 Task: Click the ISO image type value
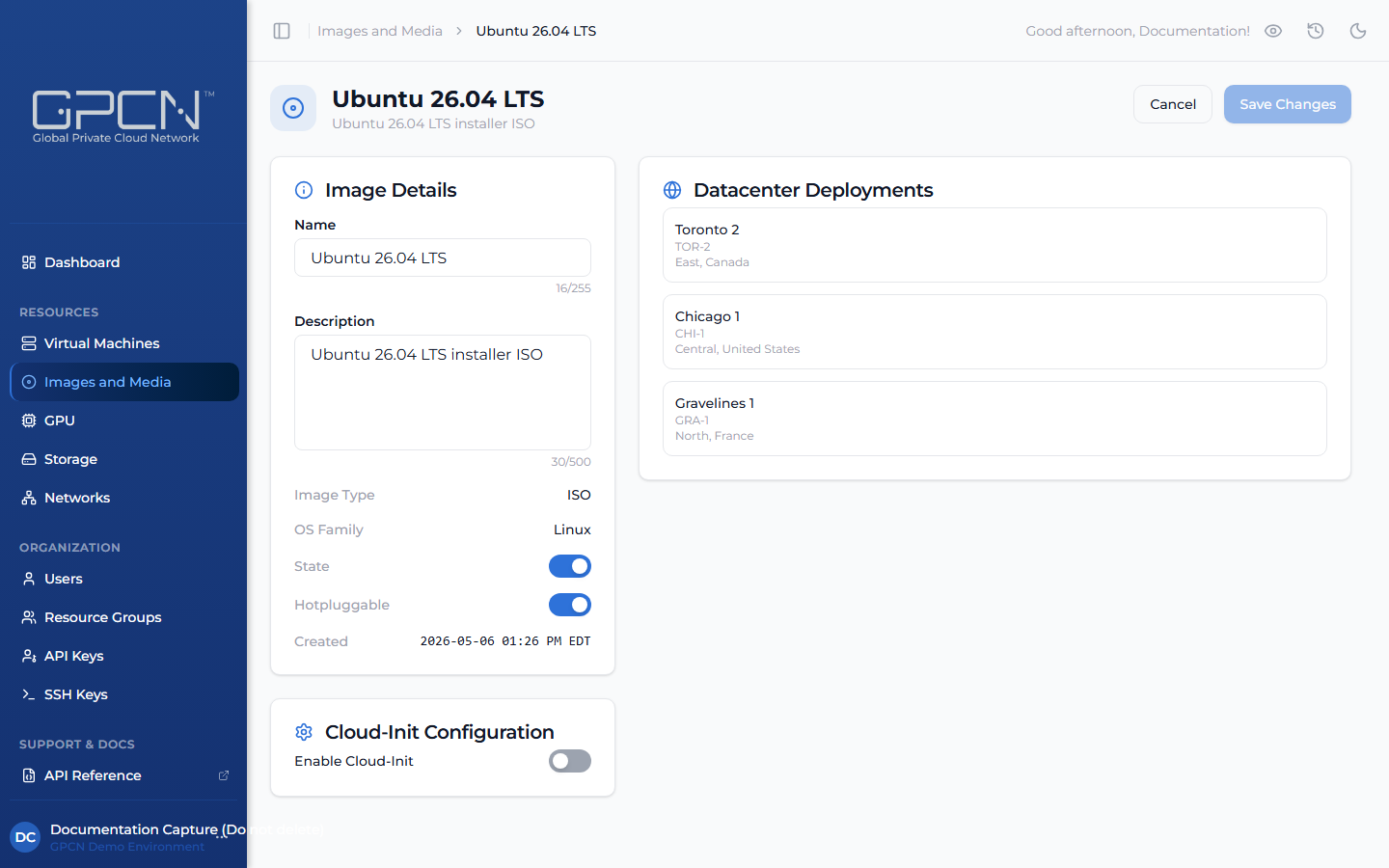click(579, 495)
